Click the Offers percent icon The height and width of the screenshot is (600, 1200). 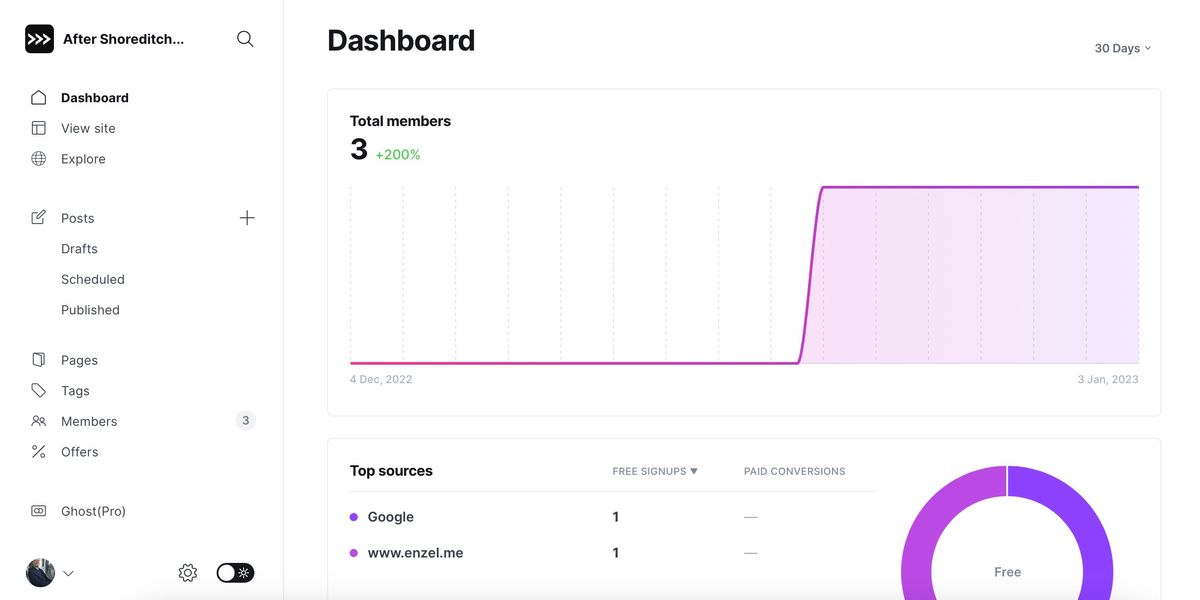tap(39, 452)
